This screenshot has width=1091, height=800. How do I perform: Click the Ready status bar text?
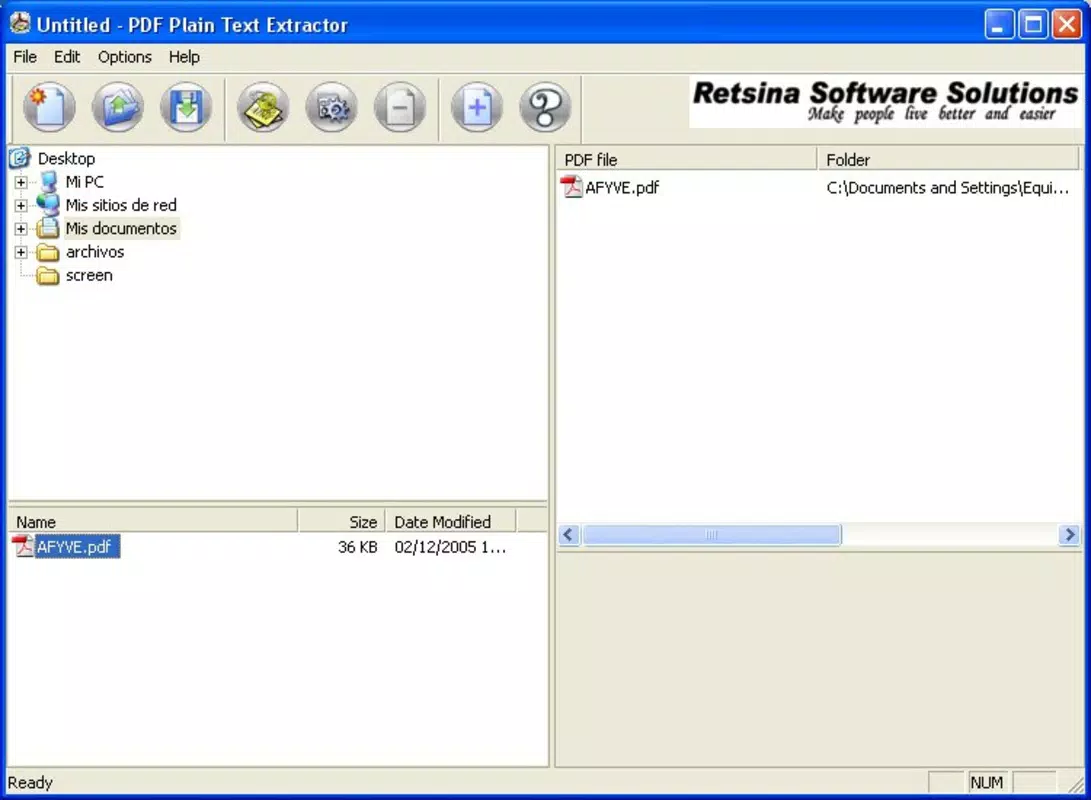pos(31,783)
